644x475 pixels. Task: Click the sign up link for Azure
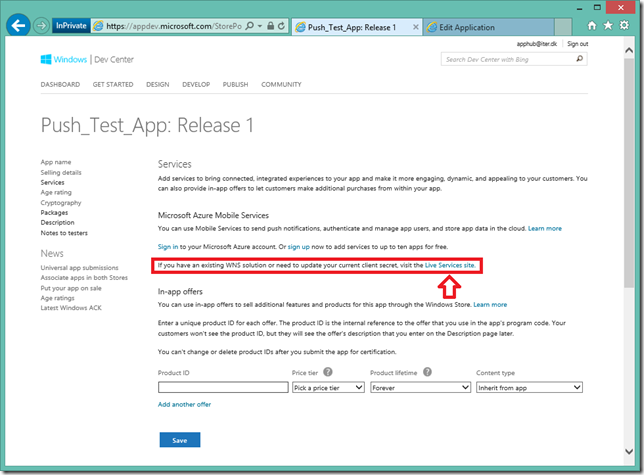coord(299,247)
